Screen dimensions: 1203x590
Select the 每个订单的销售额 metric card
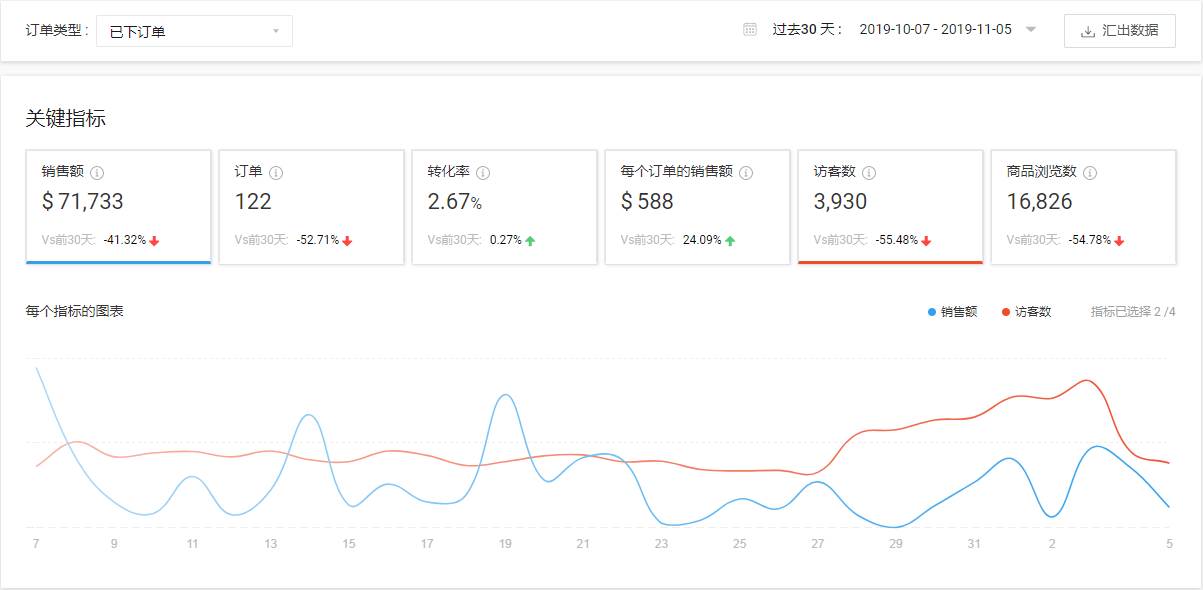pos(697,207)
